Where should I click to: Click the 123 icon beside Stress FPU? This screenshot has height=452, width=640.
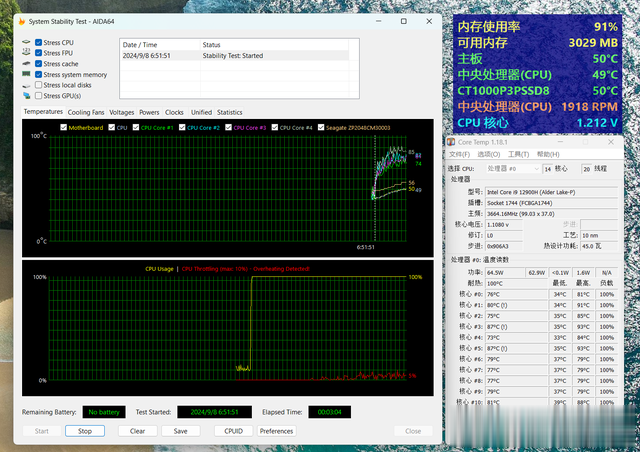point(26,52)
